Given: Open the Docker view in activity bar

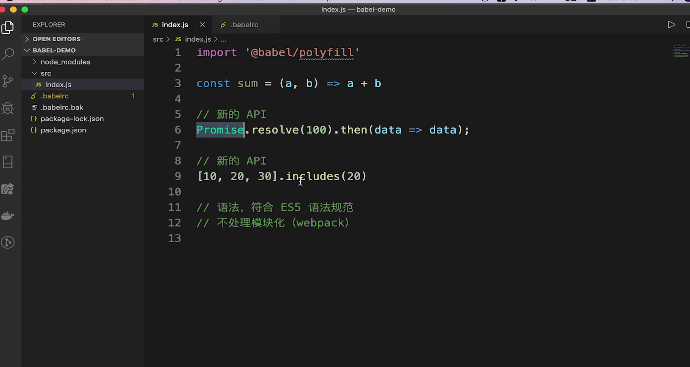Looking at the screenshot, I should (7, 216).
